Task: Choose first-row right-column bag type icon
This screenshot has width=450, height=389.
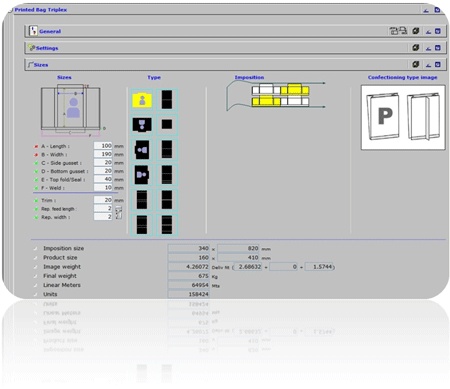Action: pyautogui.click(x=167, y=100)
